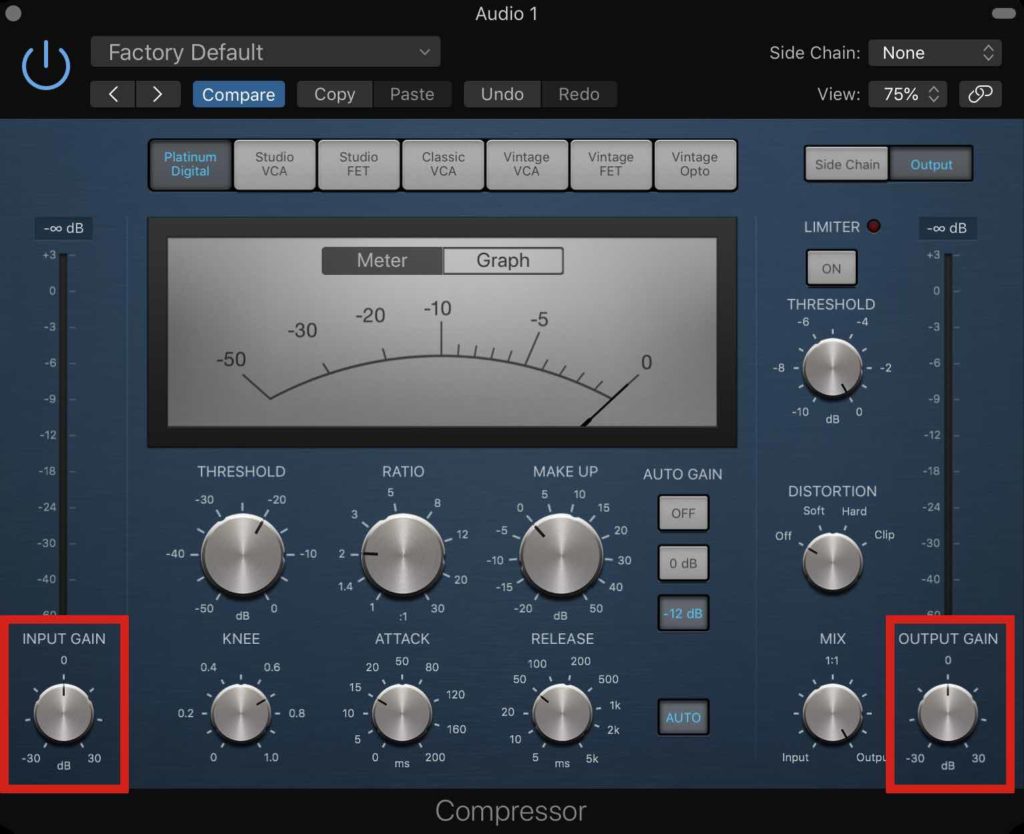Click the Mix knob control

[x=832, y=714]
